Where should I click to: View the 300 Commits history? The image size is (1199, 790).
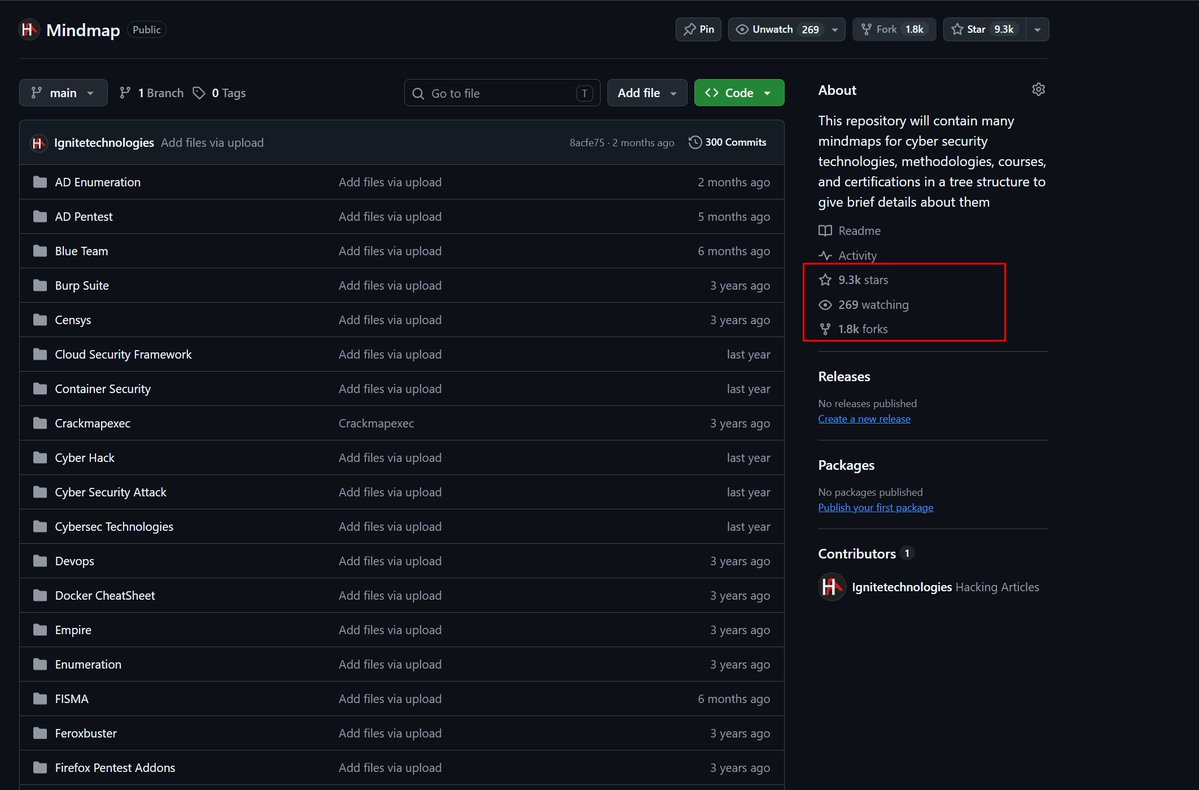727,142
